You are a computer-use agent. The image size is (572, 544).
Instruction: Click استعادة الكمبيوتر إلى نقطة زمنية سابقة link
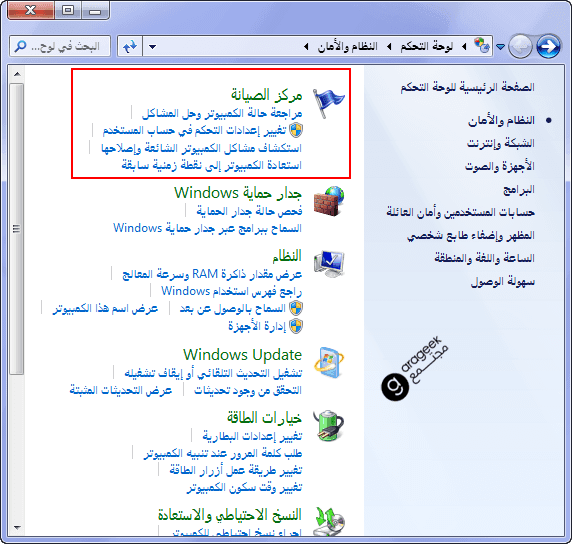[212, 165]
